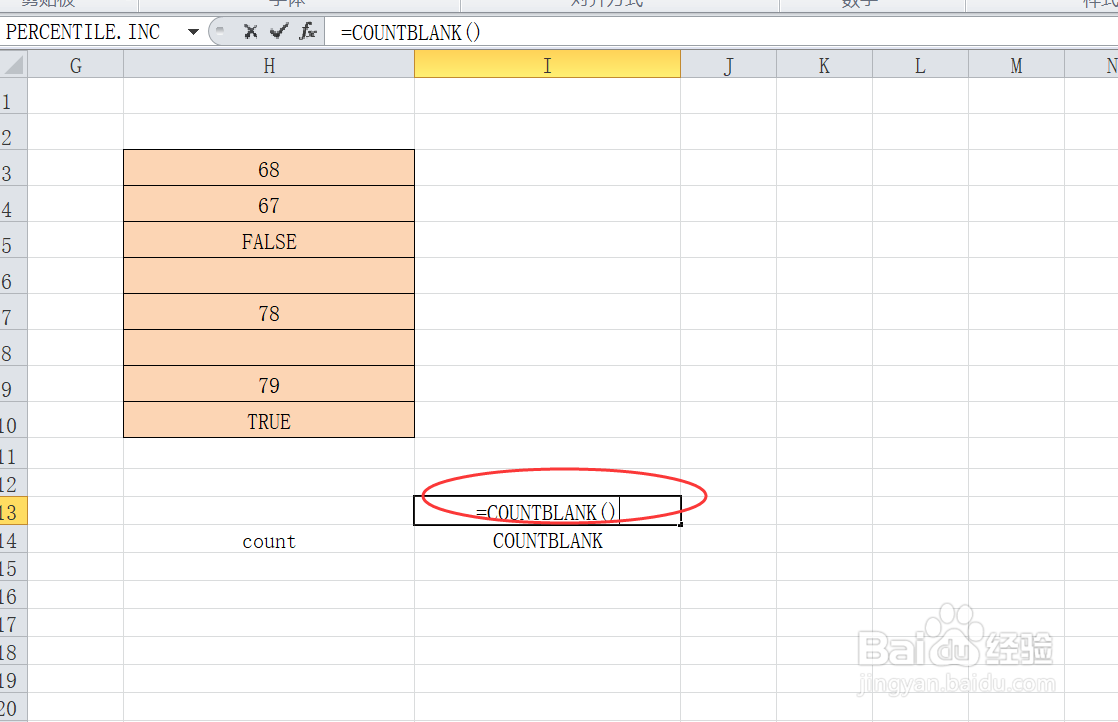Select column header M

[1016, 64]
